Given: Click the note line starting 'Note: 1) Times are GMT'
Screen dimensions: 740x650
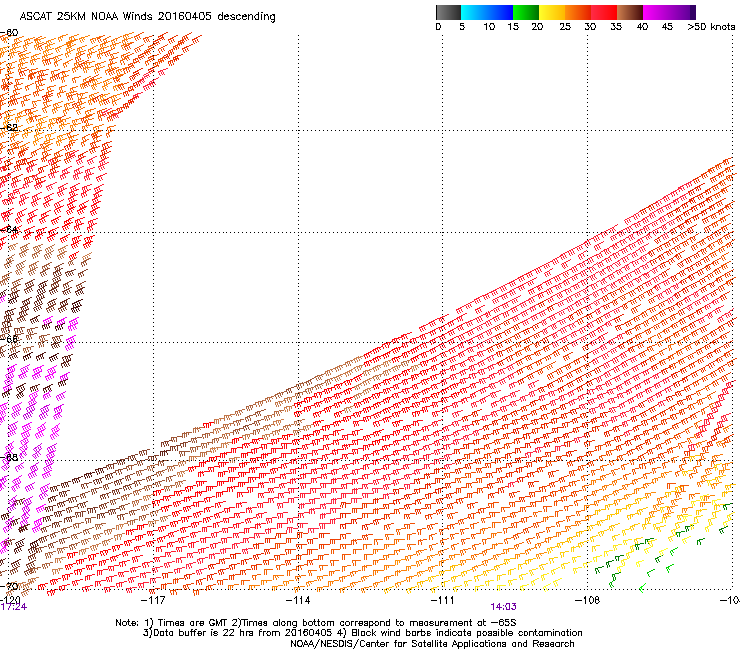Looking at the screenshot, I should pyautogui.click(x=316, y=623).
